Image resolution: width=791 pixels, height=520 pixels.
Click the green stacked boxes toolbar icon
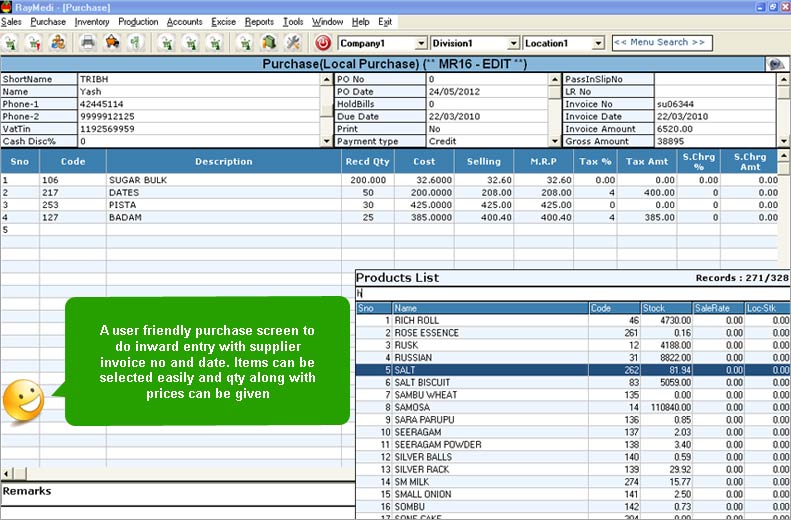[x=269, y=43]
